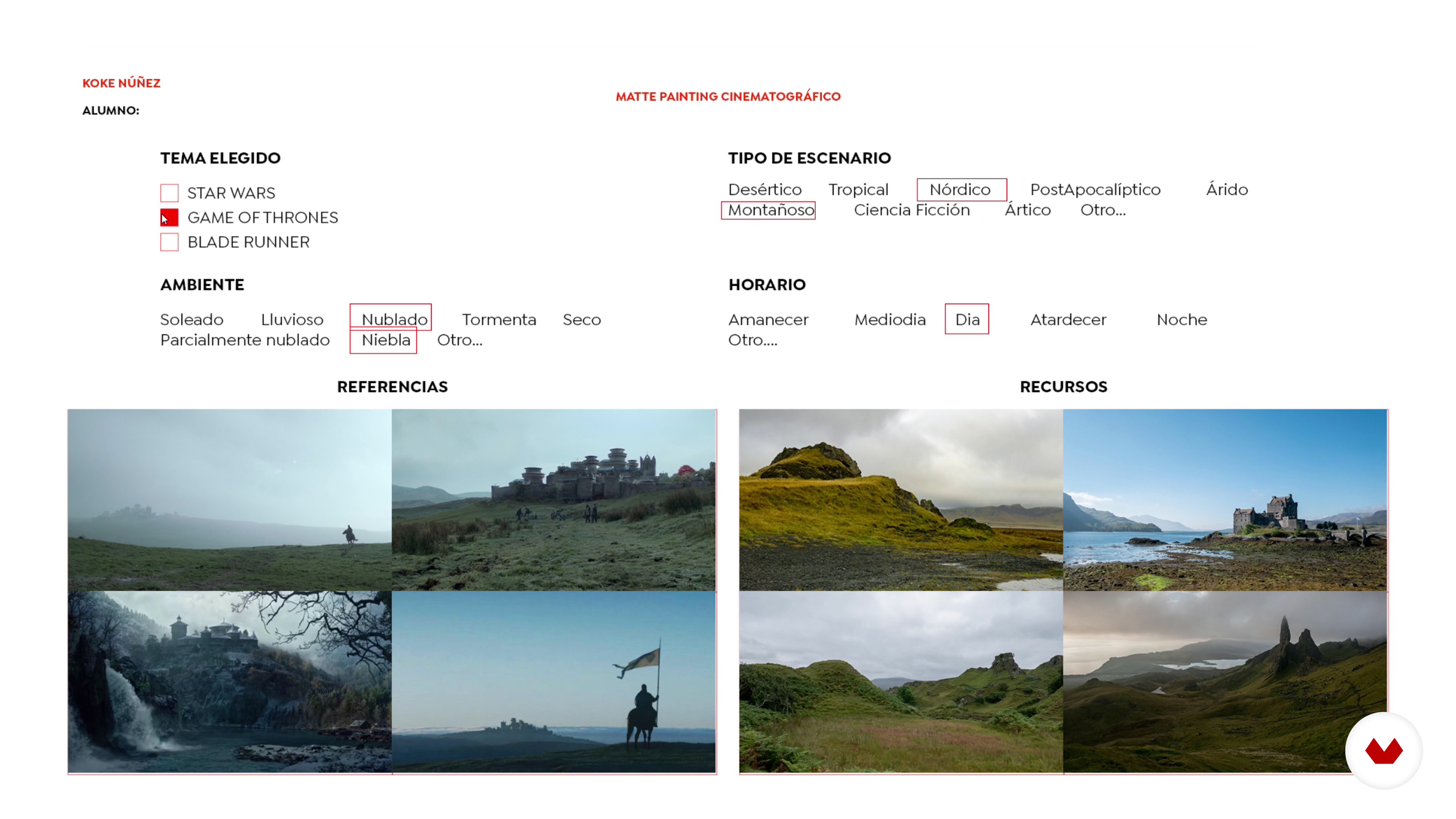Click Otro... under Ambiente

(460, 340)
